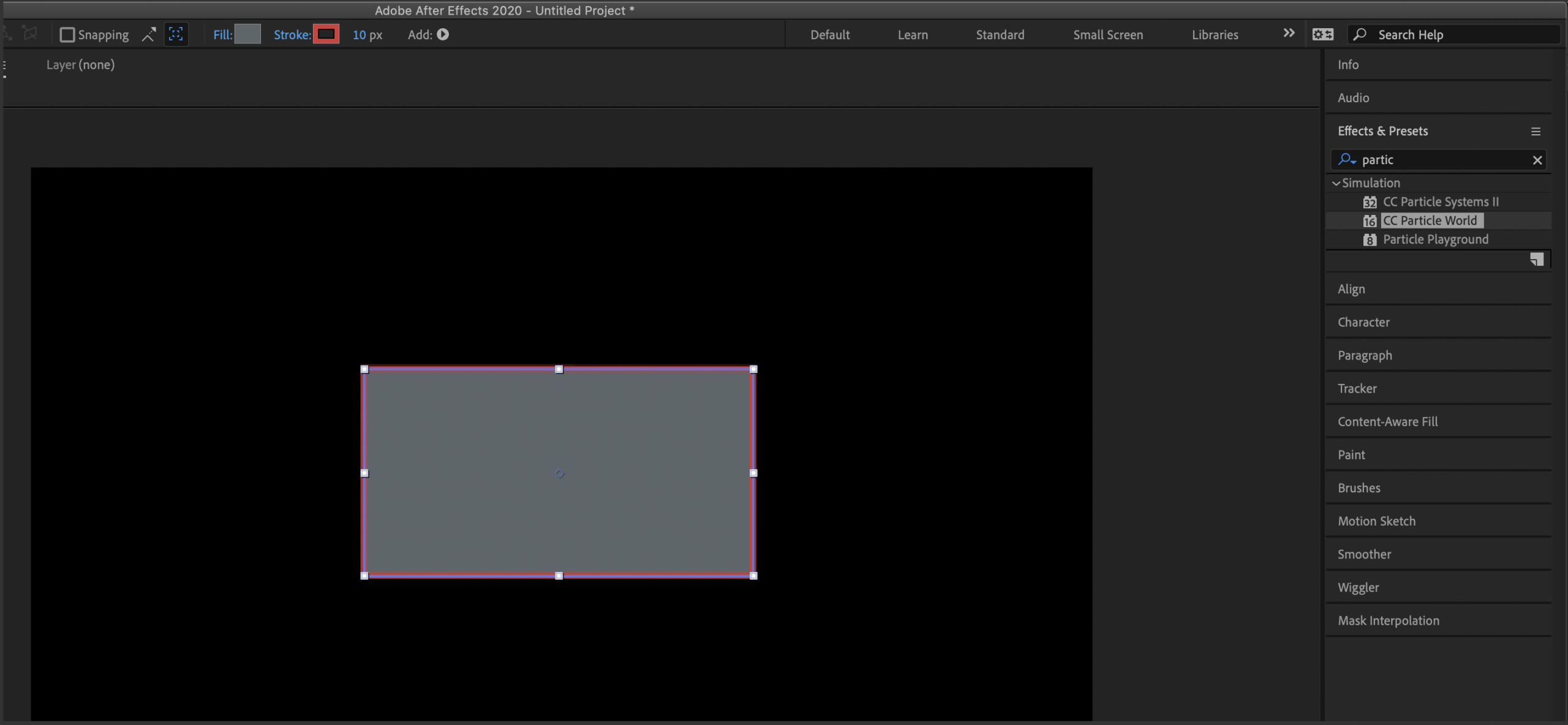Enable the Snapping checkbox
The width and height of the screenshot is (1568, 725).
point(67,35)
